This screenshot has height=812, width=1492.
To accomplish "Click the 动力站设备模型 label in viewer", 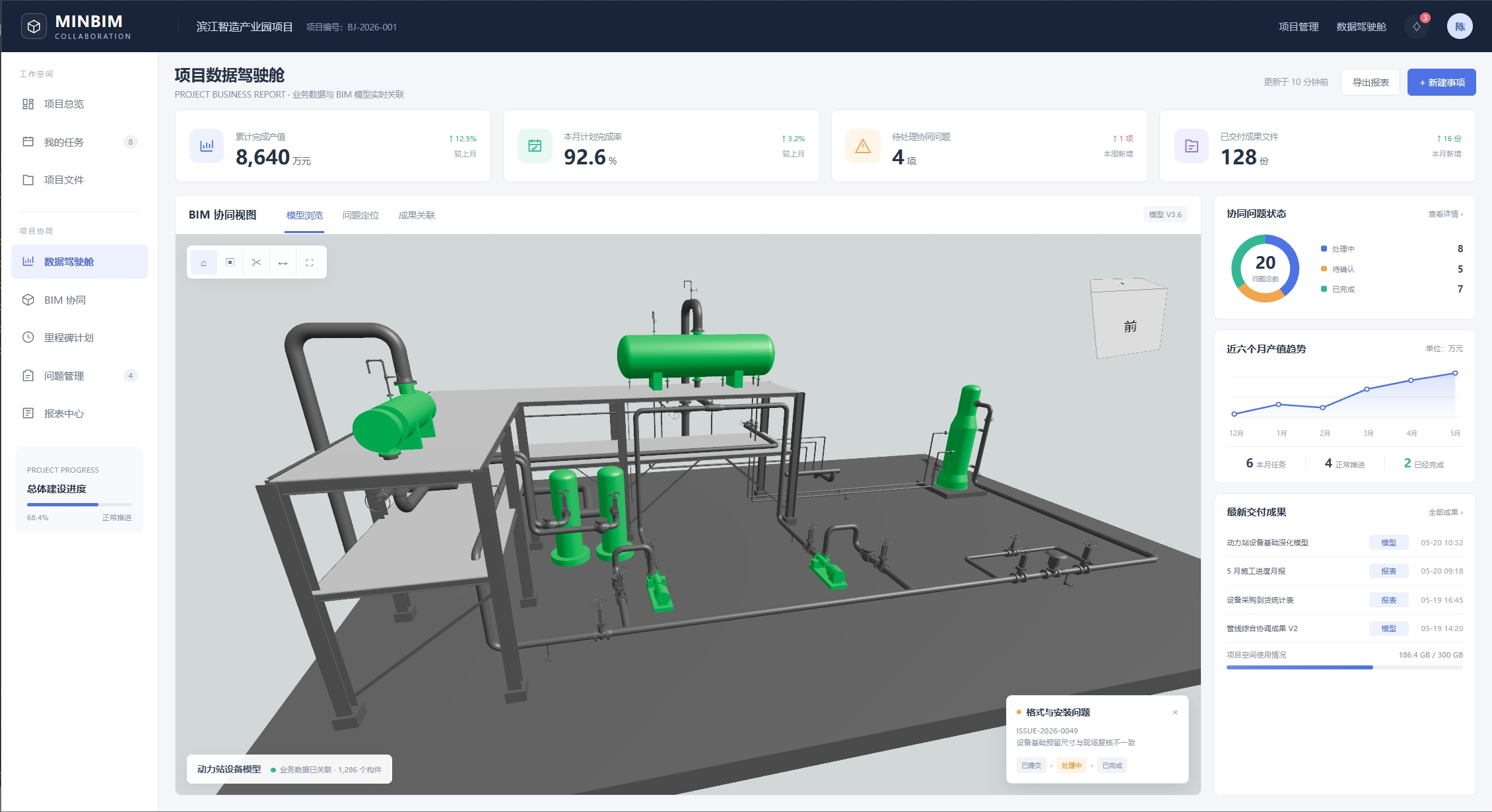I will pyautogui.click(x=229, y=769).
